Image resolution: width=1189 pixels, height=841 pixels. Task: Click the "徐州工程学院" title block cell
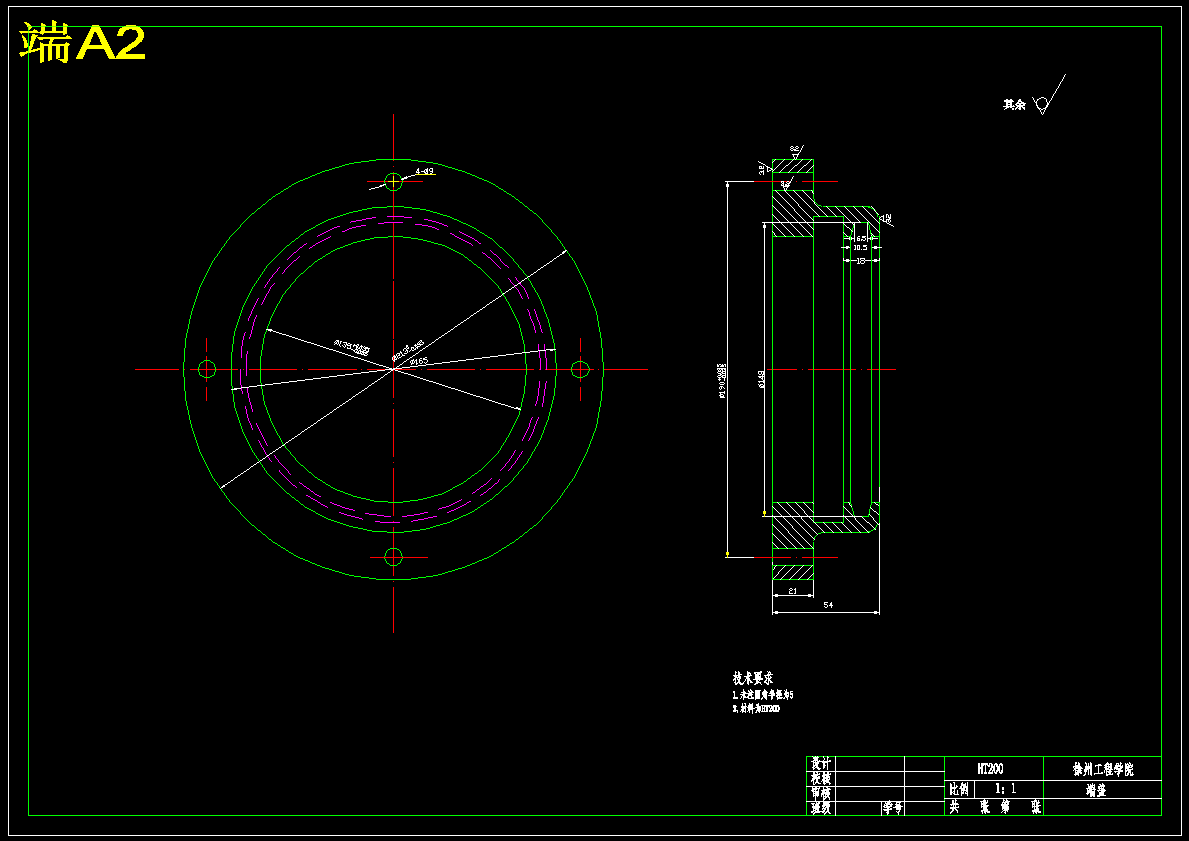click(x=1103, y=768)
